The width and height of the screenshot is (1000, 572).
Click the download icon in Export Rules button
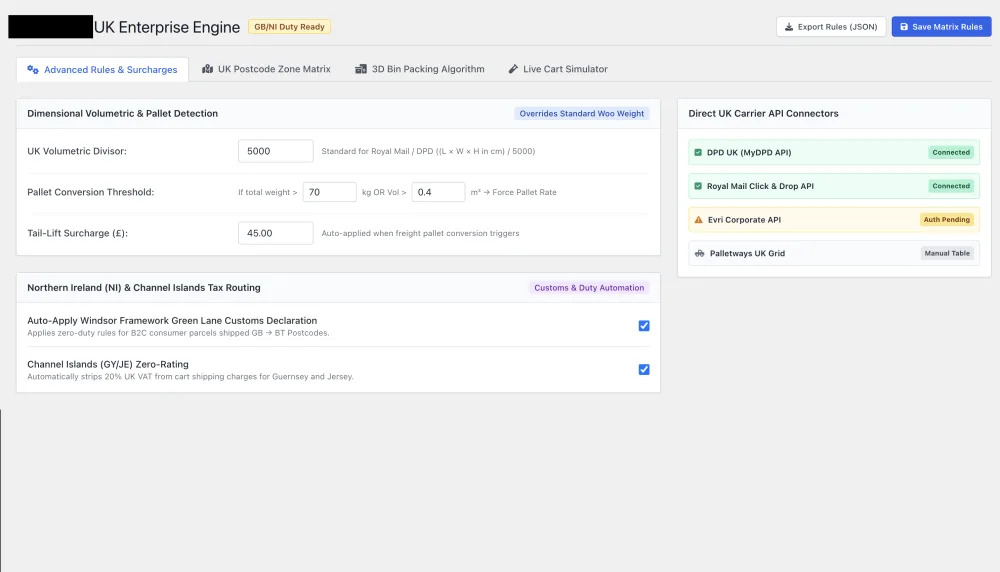pyautogui.click(x=789, y=27)
